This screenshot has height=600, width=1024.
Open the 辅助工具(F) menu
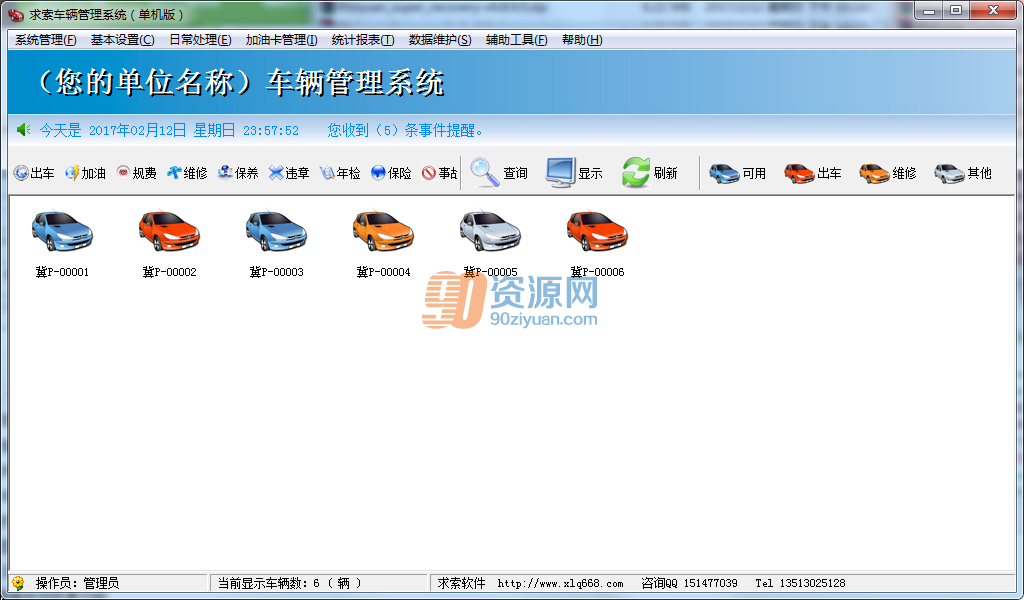[x=517, y=40]
